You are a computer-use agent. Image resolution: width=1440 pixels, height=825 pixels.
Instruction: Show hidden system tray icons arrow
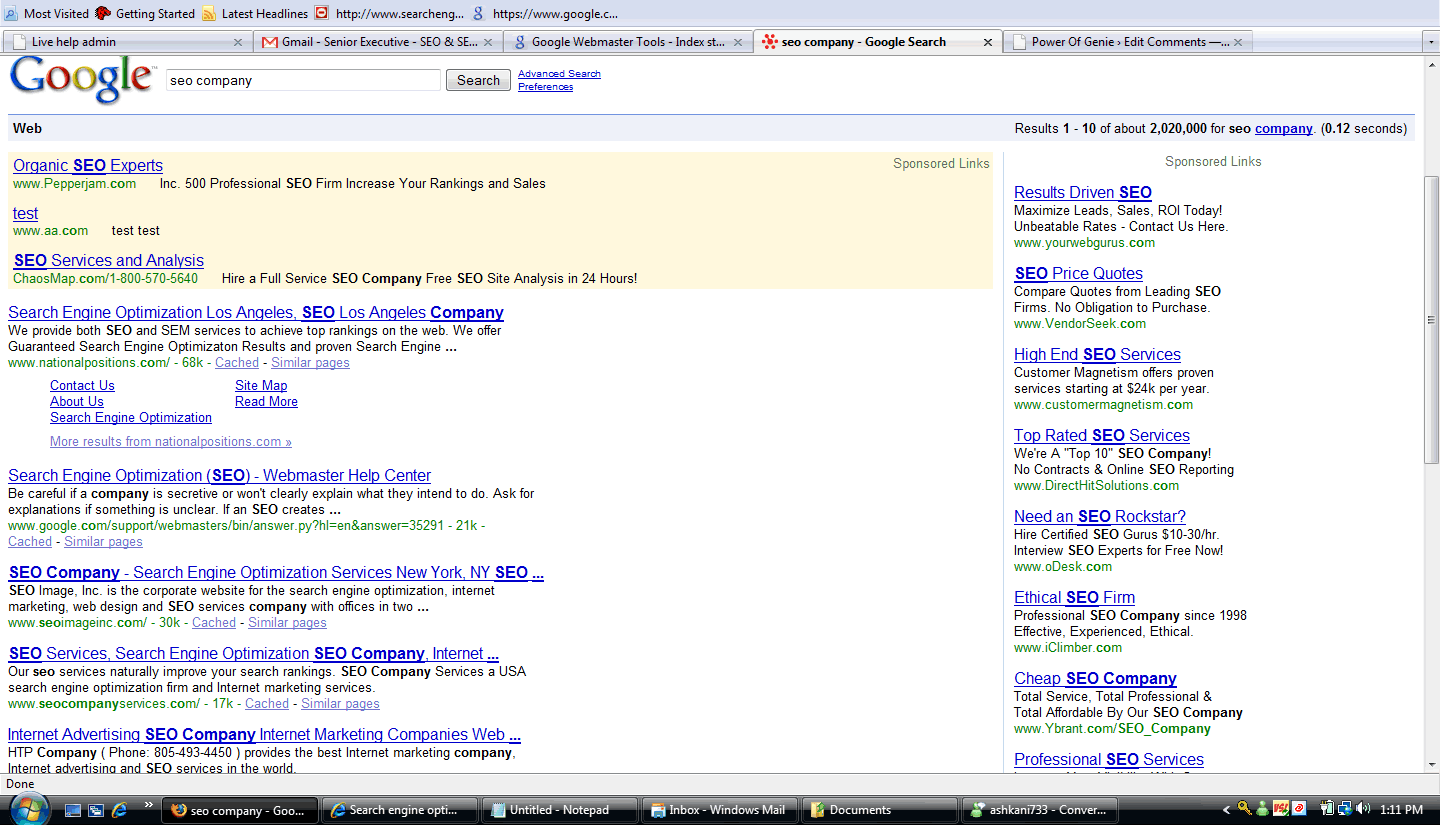click(1226, 810)
